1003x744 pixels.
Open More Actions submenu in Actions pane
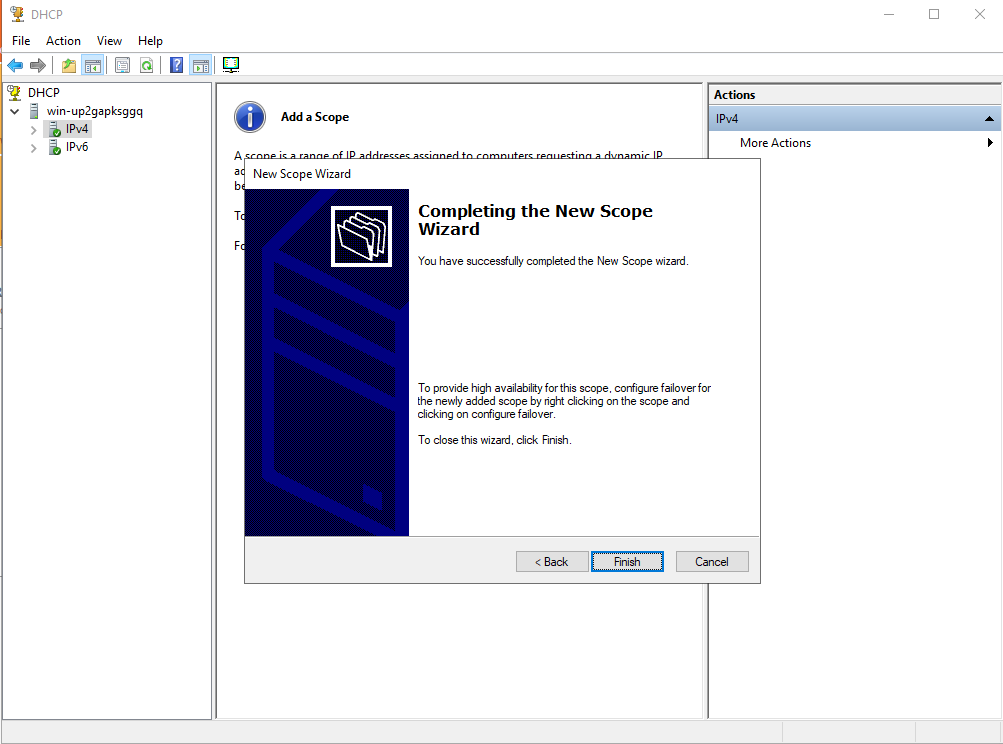[775, 143]
